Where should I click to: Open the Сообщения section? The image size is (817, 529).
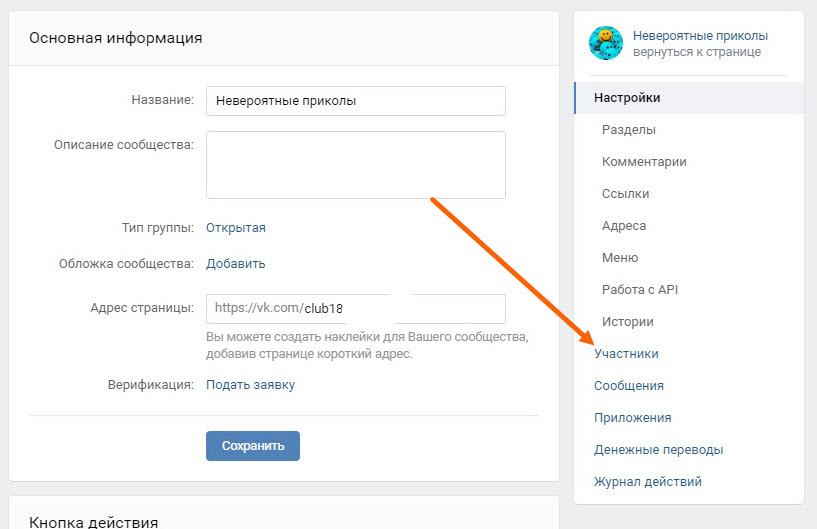point(629,386)
